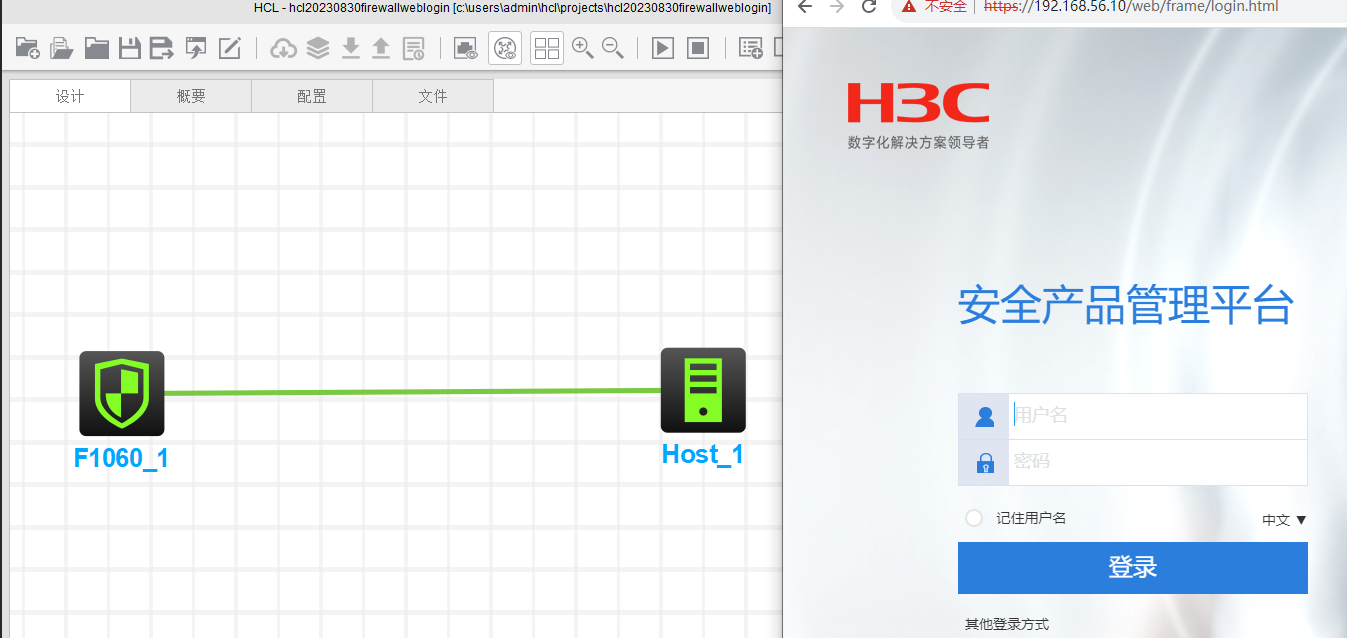Screen dimensions: 1347x638
Task: Zoom out on the HCL canvas
Action: [613, 47]
